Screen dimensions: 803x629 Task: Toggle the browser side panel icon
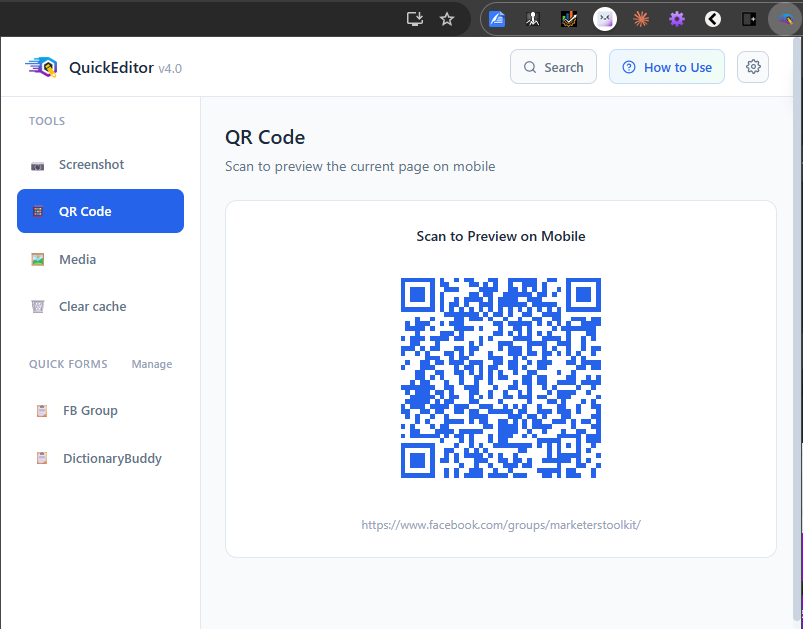click(749, 19)
